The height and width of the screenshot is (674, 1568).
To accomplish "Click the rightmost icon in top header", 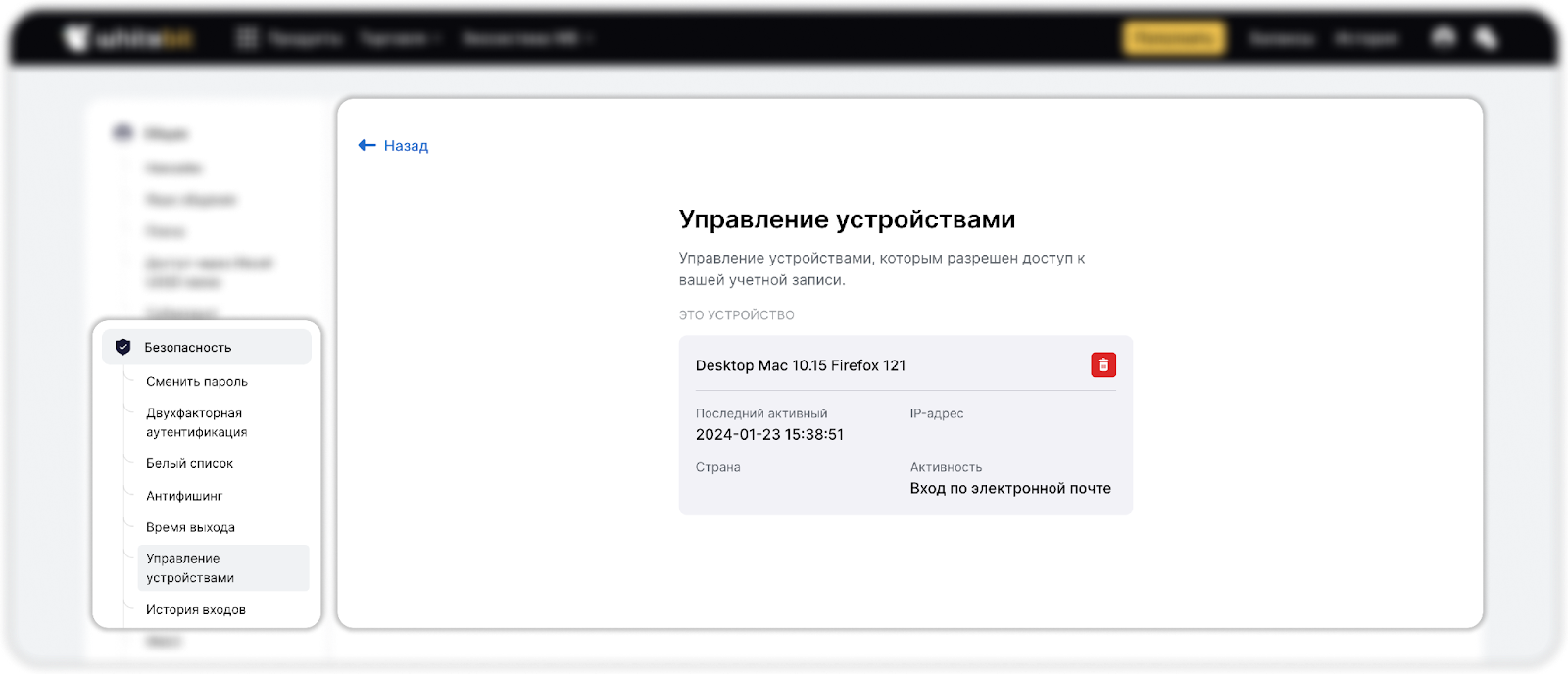I will click(x=1486, y=38).
